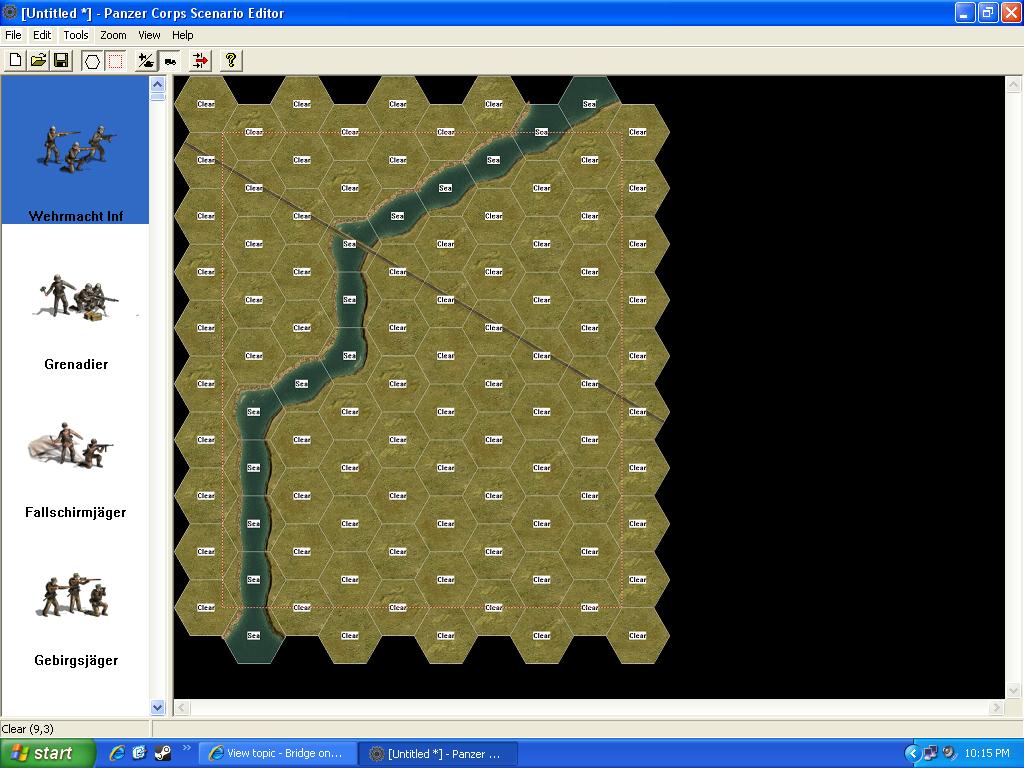Click the map horizontal scrollbar right arrow
1024x768 pixels.
coord(996,707)
